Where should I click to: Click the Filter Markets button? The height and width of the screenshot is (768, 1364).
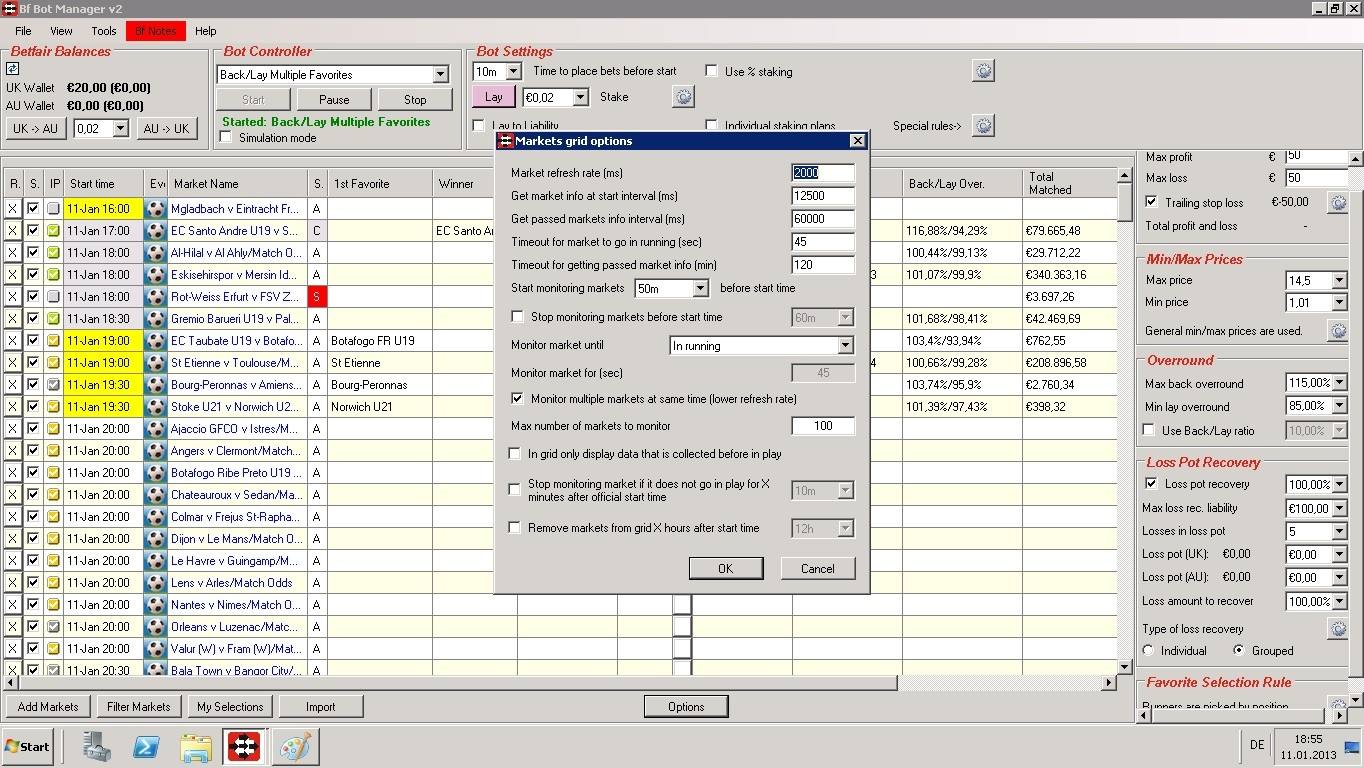(x=139, y=706)
